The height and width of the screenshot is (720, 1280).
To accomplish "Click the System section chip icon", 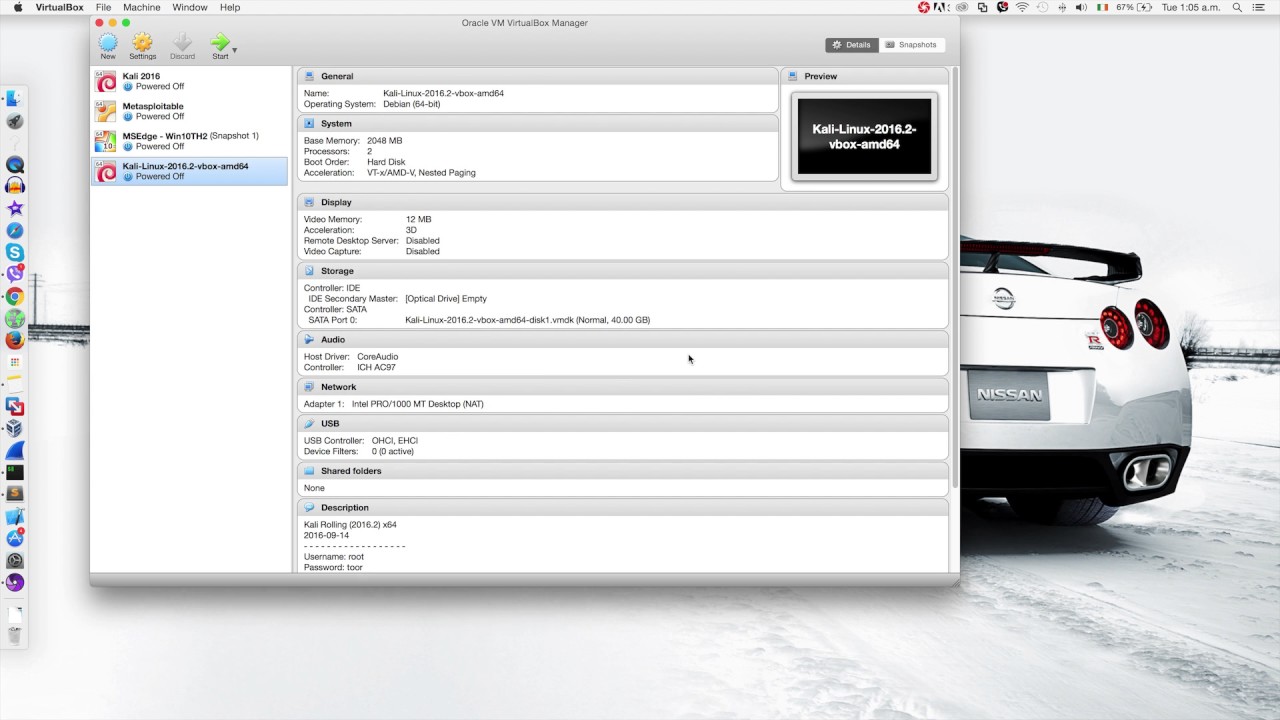I will click(309, 124).
